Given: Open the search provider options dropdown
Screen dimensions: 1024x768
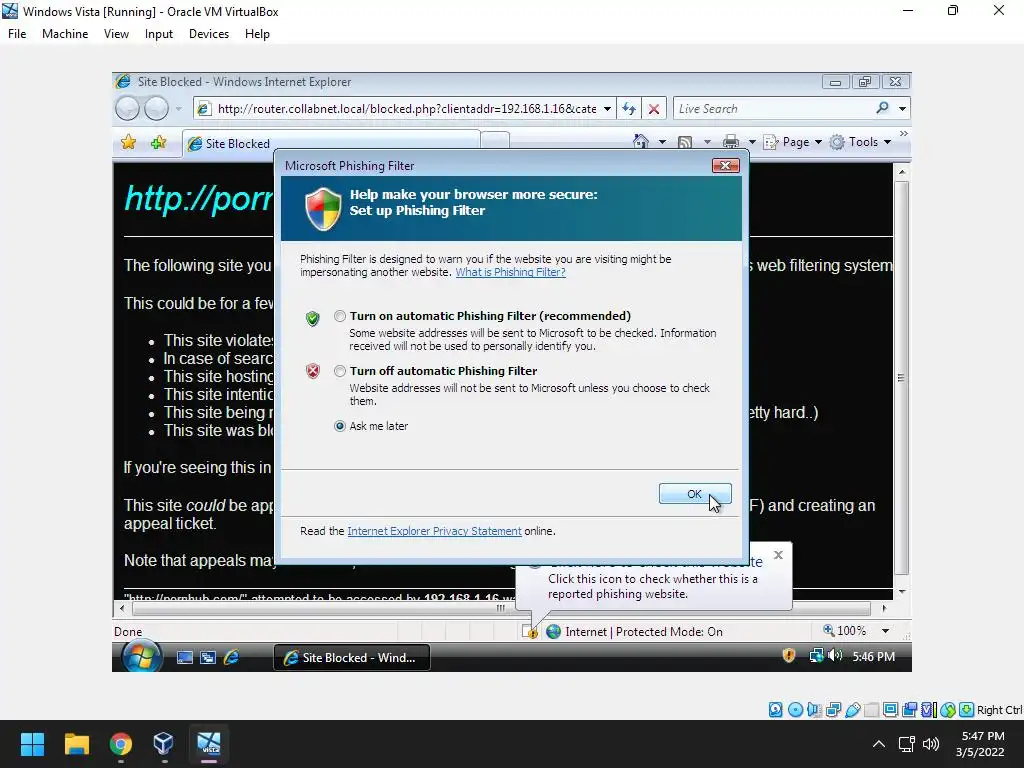Looking at the screenshot, I should (x=903, y=108).
